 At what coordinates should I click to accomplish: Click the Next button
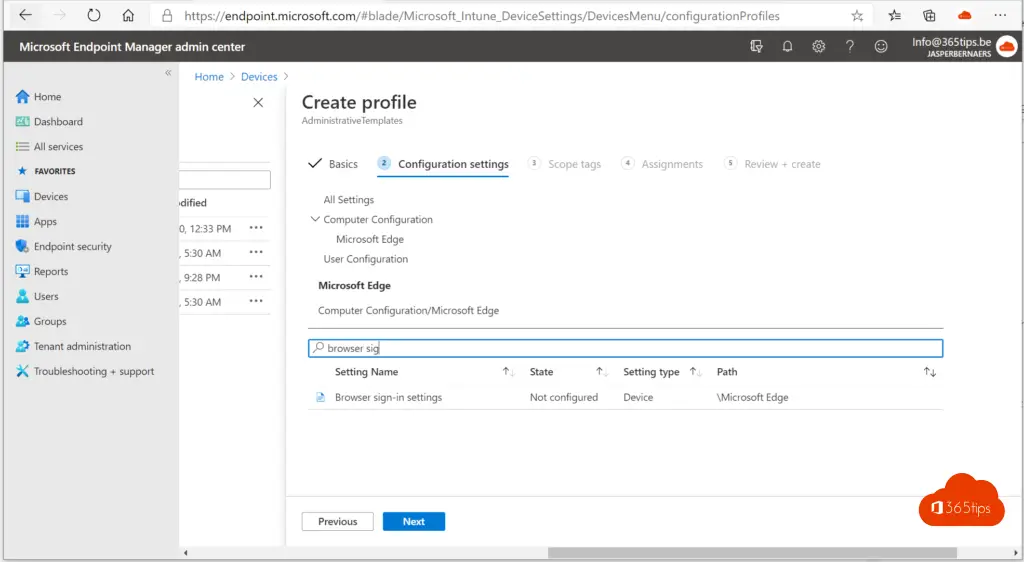[x=413, y=522]
